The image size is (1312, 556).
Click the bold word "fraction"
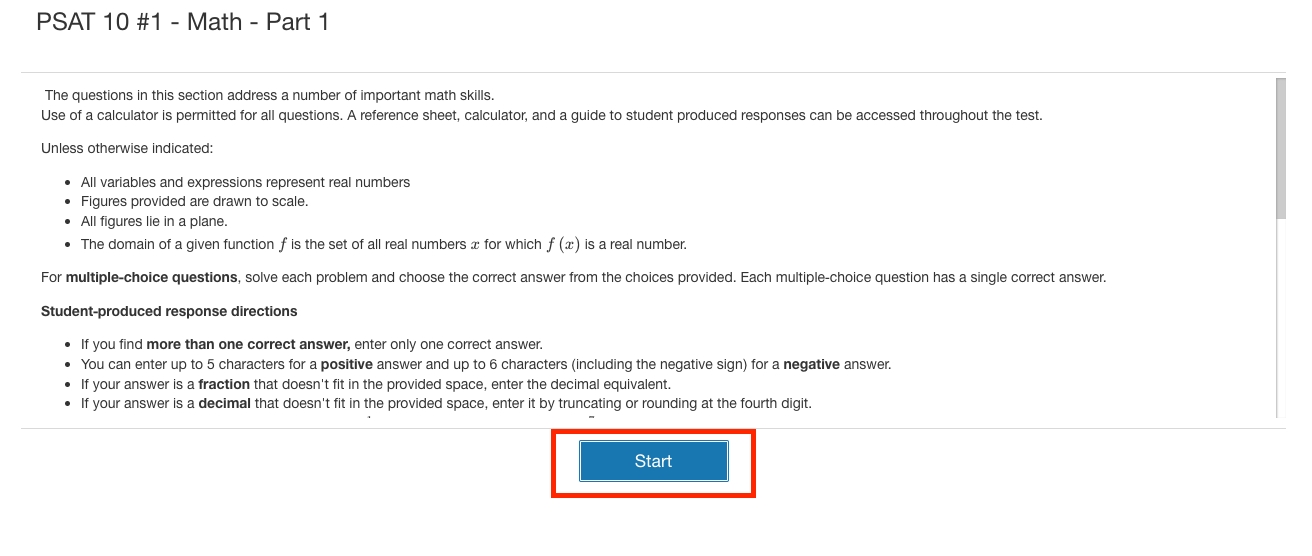(224, 384)
